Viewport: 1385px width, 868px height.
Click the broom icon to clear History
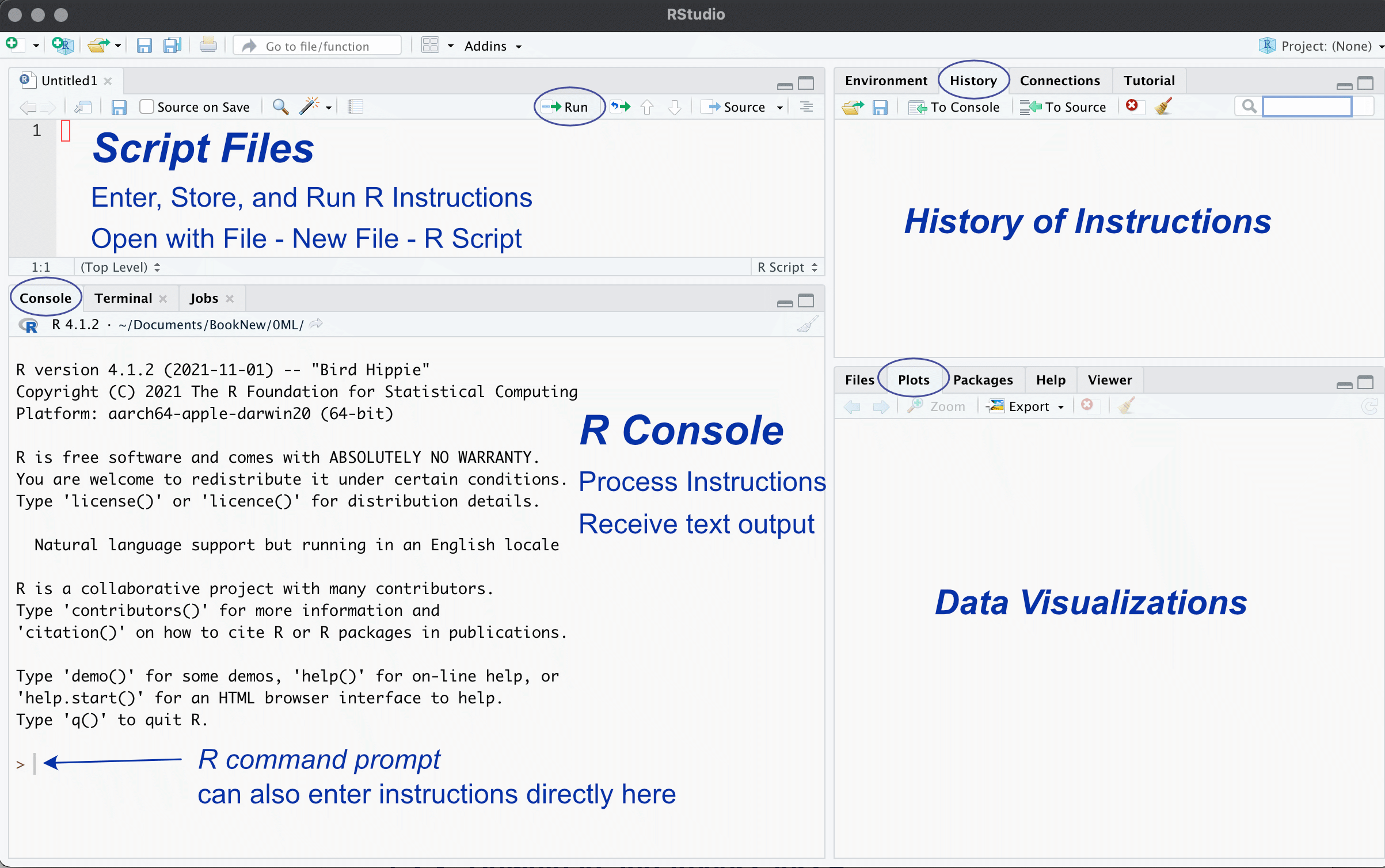tap(1163, 106)
